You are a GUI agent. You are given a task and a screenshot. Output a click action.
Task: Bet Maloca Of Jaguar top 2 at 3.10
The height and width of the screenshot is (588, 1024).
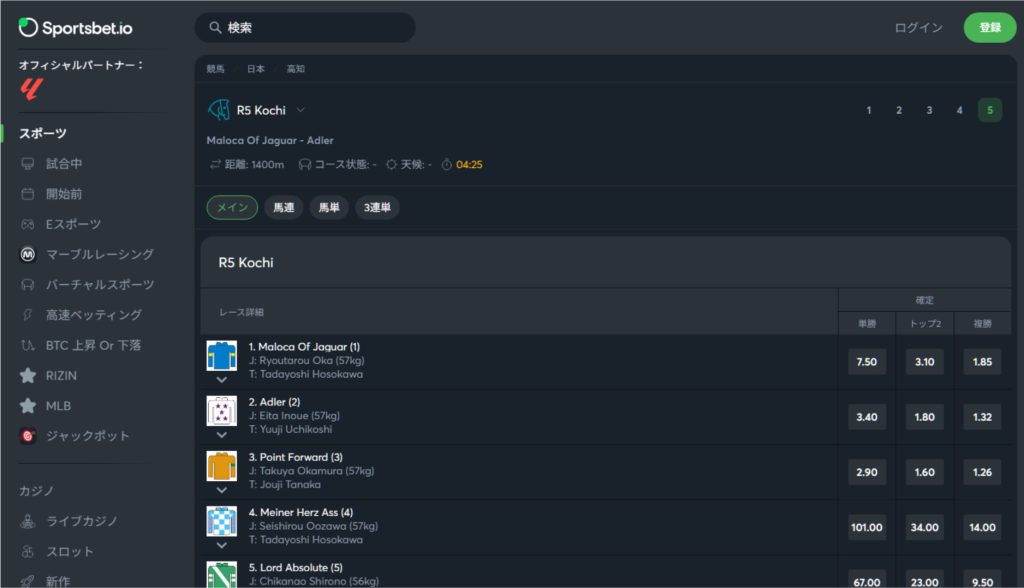(x=925, y=362)
